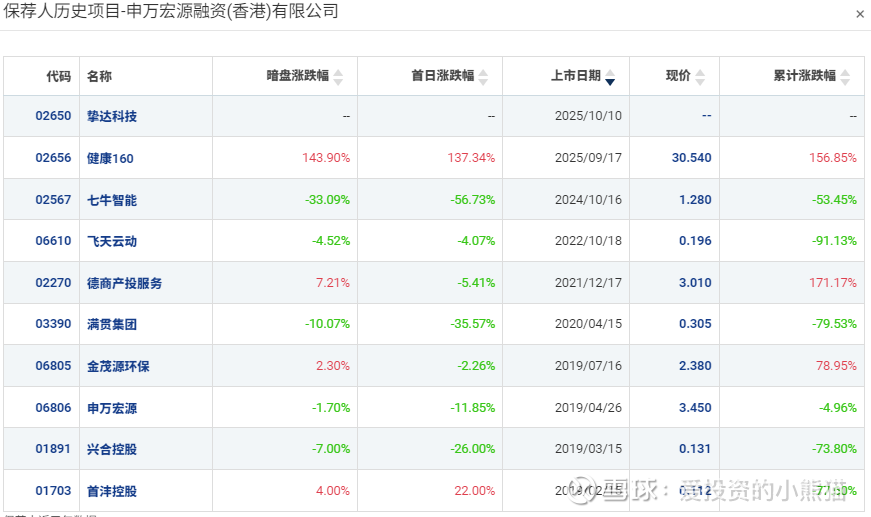Select cumulative change 156.85%
This screenshot has width=871, height=517.
point(833,158)
